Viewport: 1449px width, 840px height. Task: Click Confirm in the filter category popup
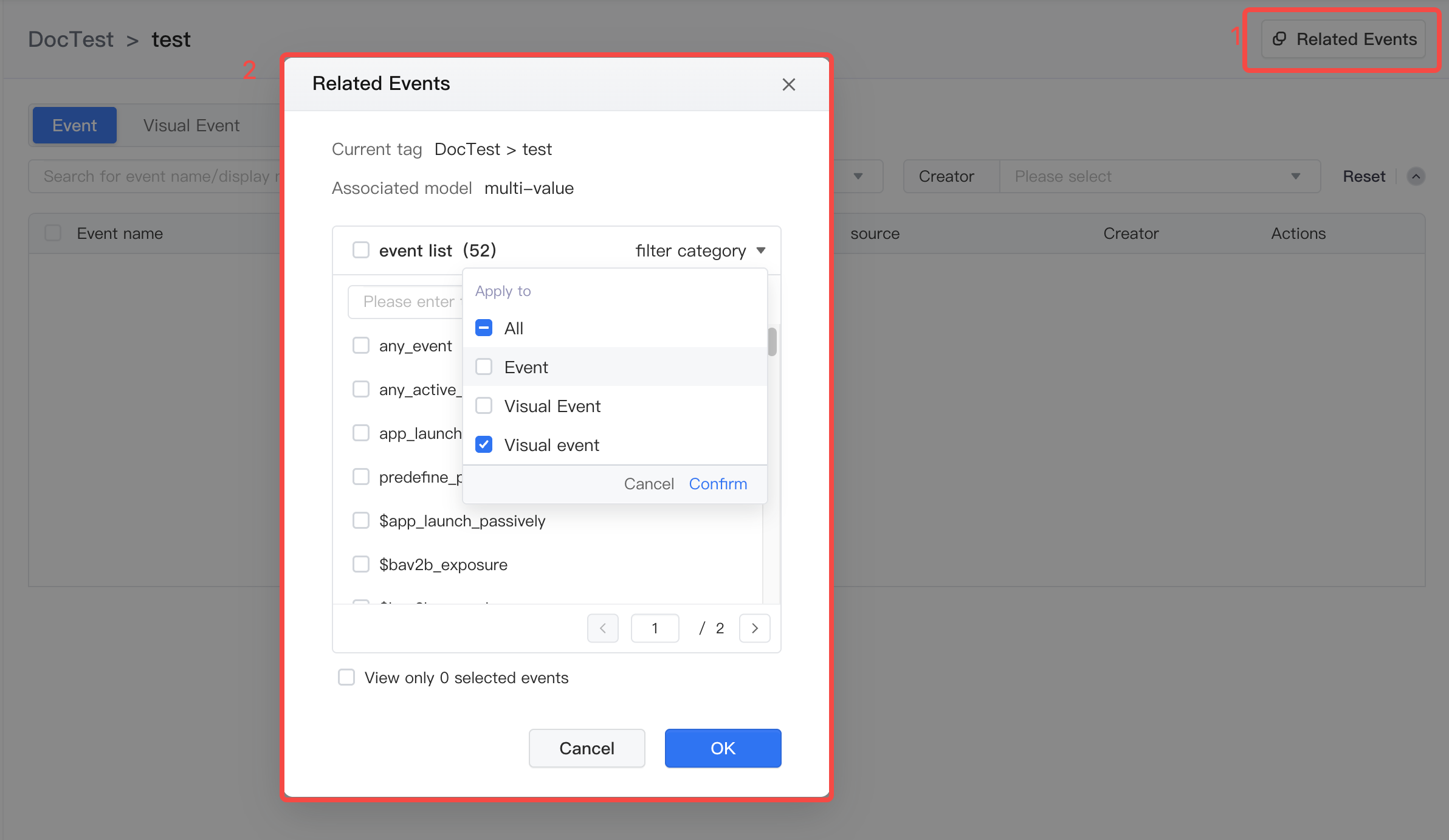point(718,484)
